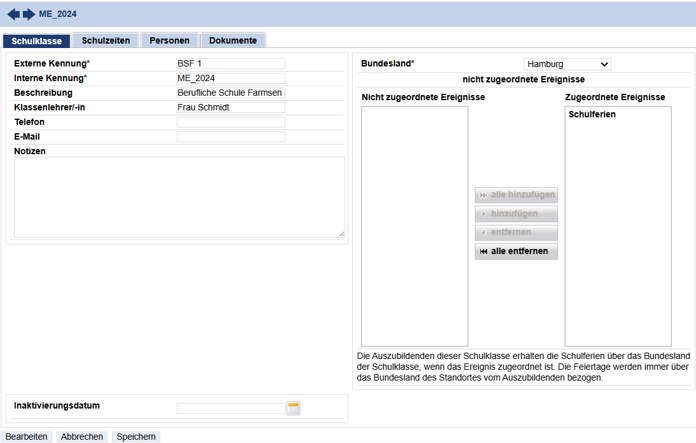Click the forward navigation arrow
The width and height of the screenshot is (696, 443).
[29, 14]
